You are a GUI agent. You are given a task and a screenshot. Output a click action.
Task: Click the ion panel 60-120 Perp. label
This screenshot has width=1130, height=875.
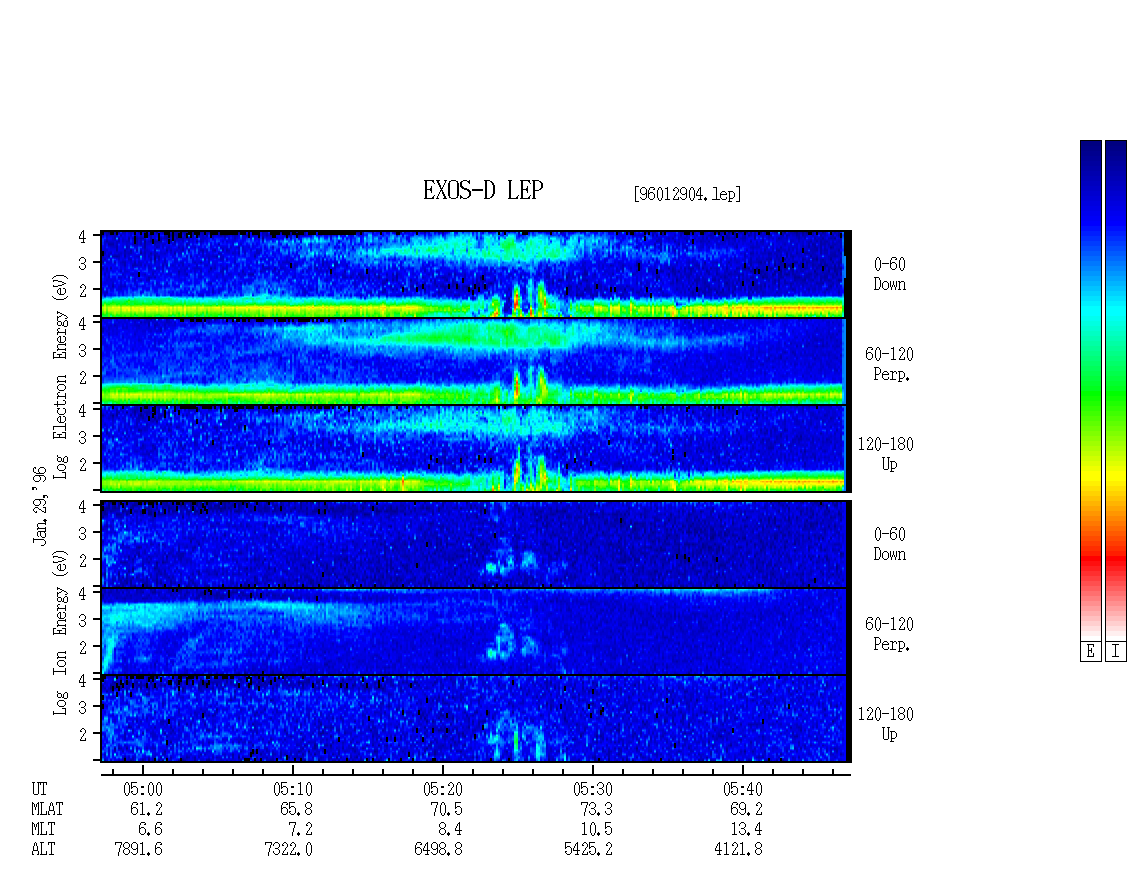tap(889, 634)
